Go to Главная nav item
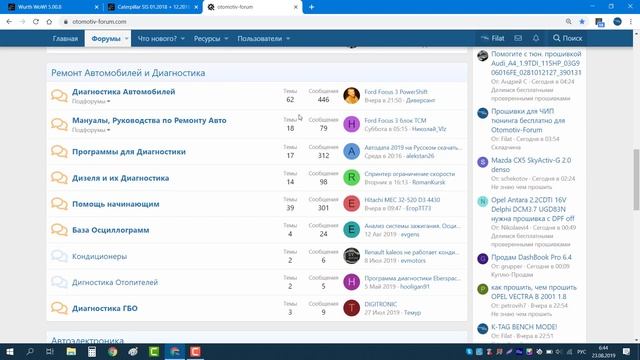The width and height of the screenshot is (640, 360). [x=65, y=38]
